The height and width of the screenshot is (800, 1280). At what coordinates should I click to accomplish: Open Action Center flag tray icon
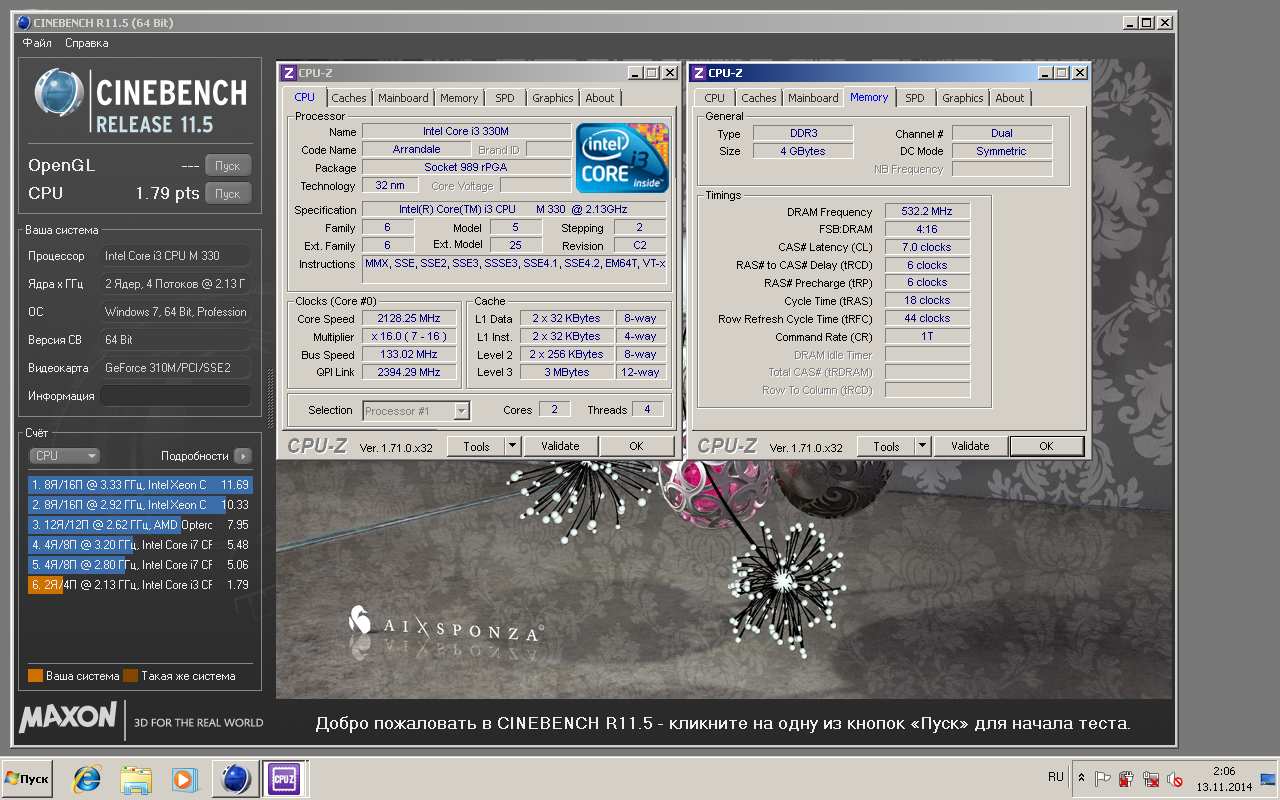pyautogui.click(x=1103, y=778)
